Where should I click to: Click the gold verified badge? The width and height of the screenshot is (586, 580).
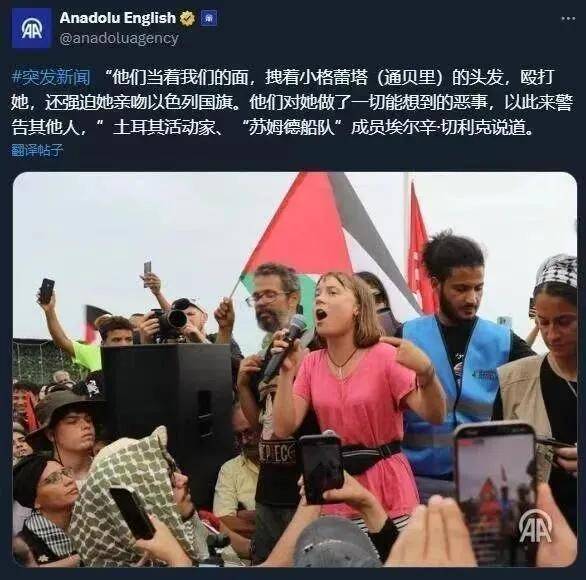188,18
